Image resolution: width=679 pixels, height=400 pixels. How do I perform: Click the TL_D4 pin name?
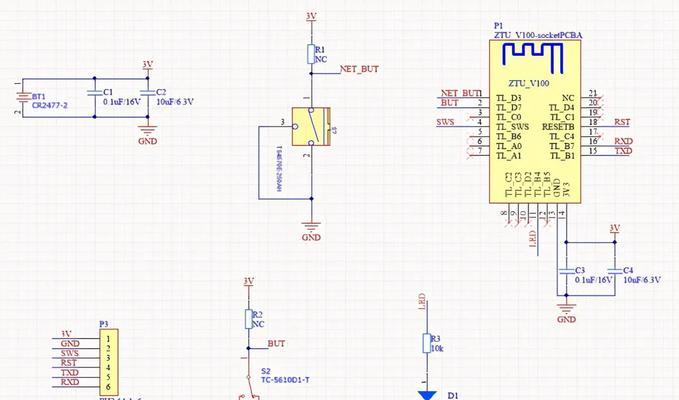click(x=562, y=108)
